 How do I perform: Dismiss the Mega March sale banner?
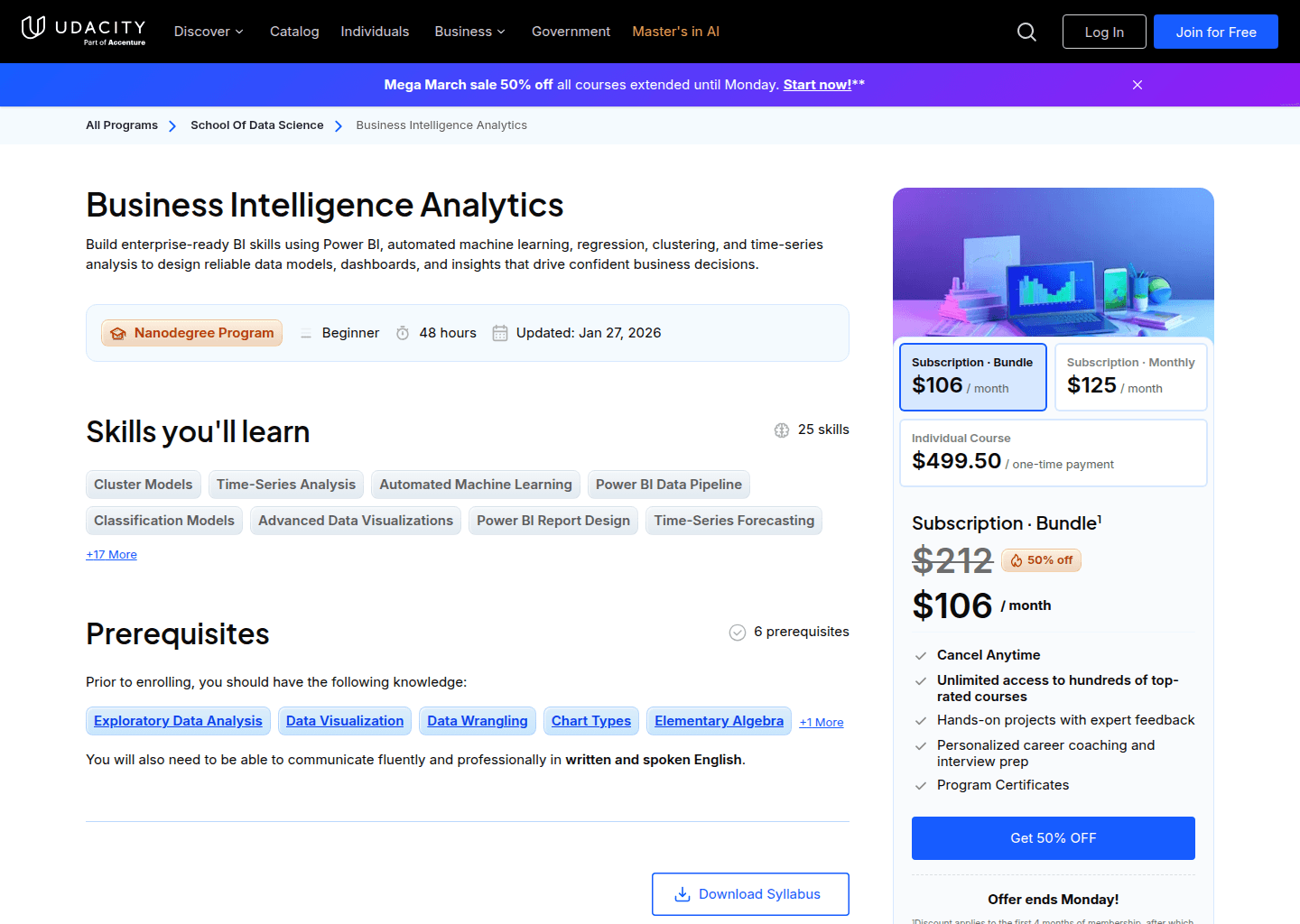point(1137,84)
